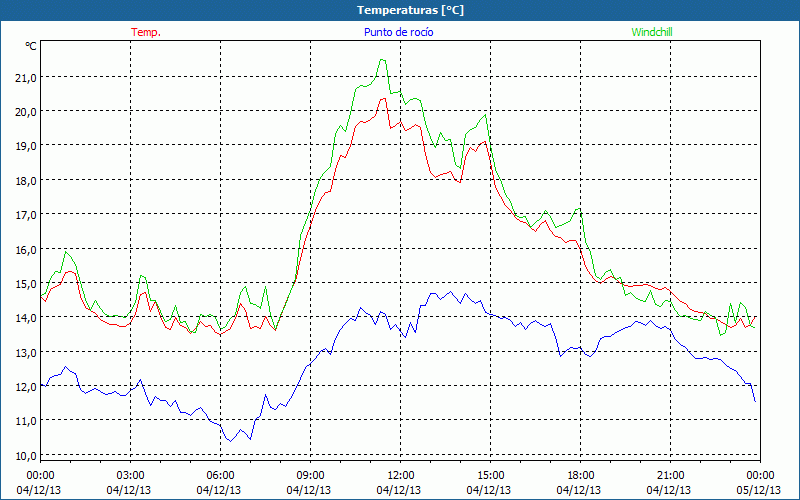Click the 12,0 y-axis value

tap(27, 387)
